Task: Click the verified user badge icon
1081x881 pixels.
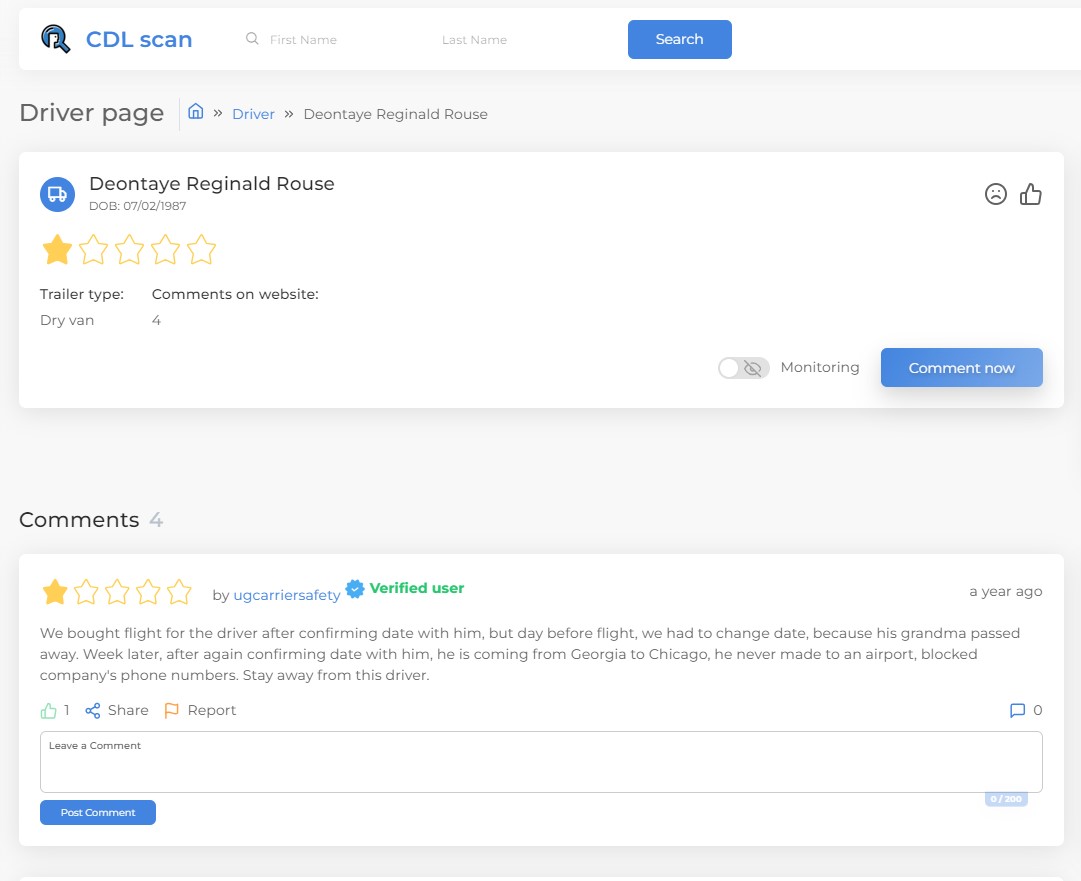Action: [x=355, y=589]
